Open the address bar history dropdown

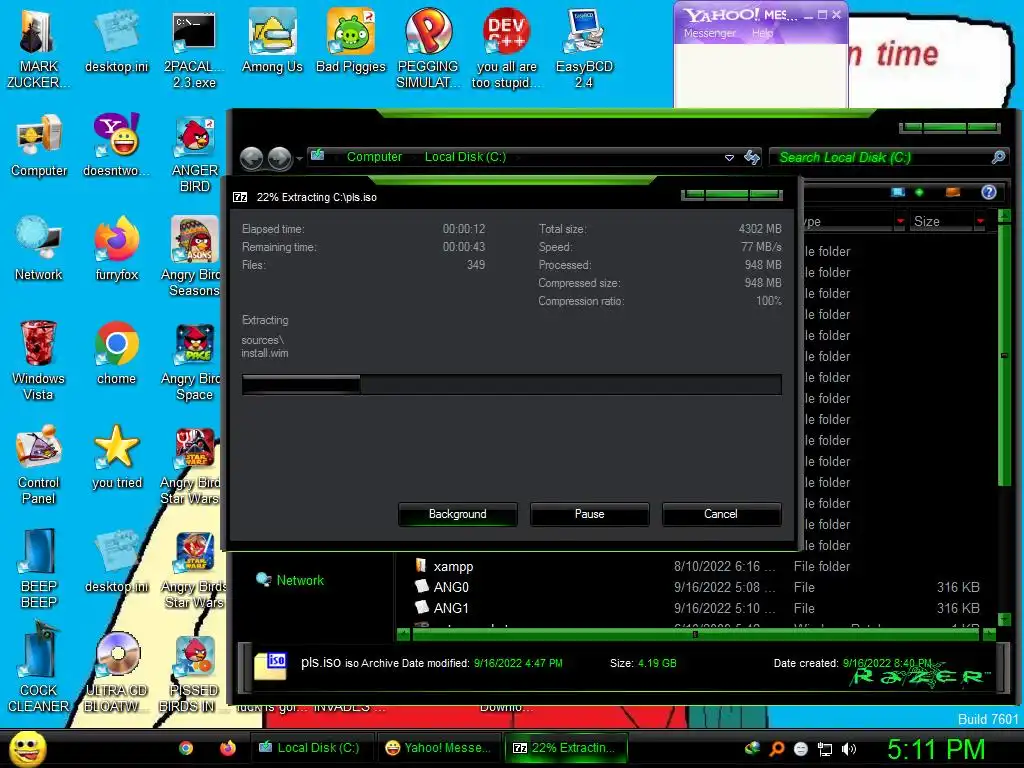click(729, 157)
